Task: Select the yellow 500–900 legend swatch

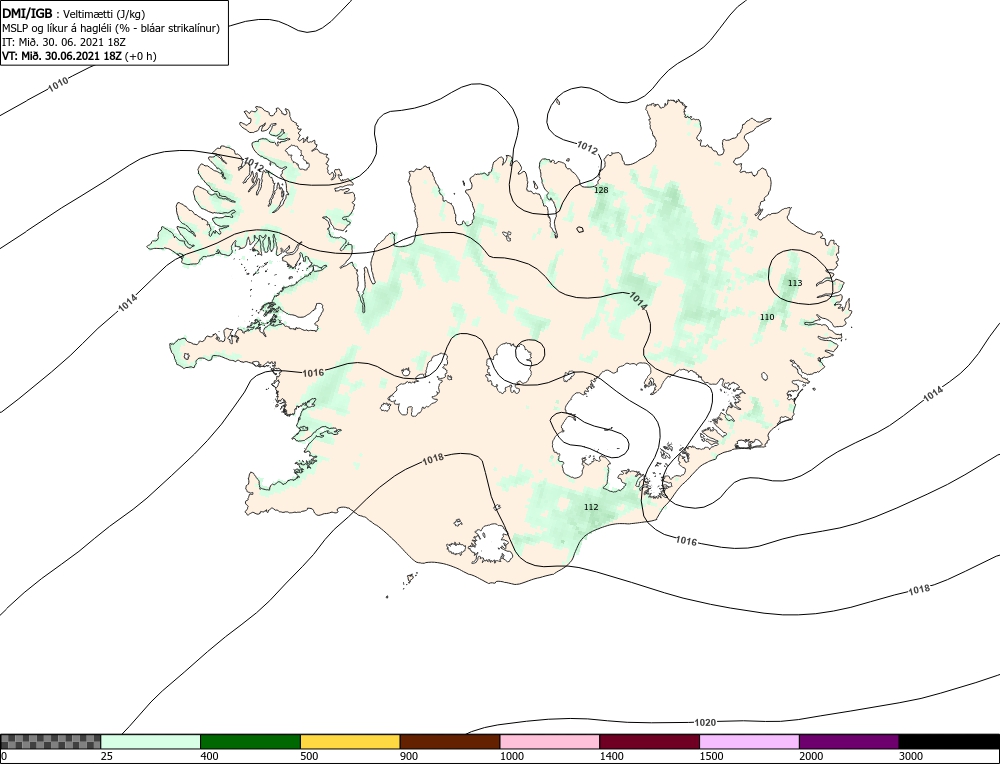Action: tap(350, 741)
